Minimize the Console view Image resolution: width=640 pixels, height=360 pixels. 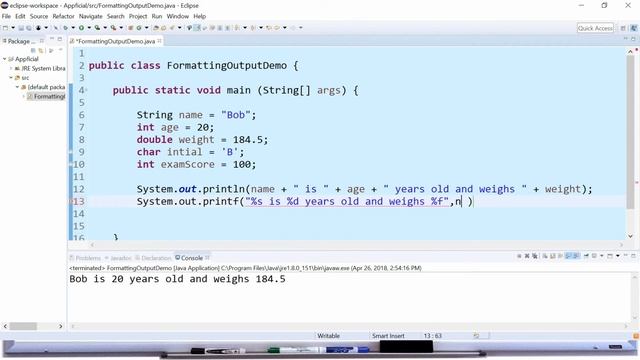click(x=626, y=256)
